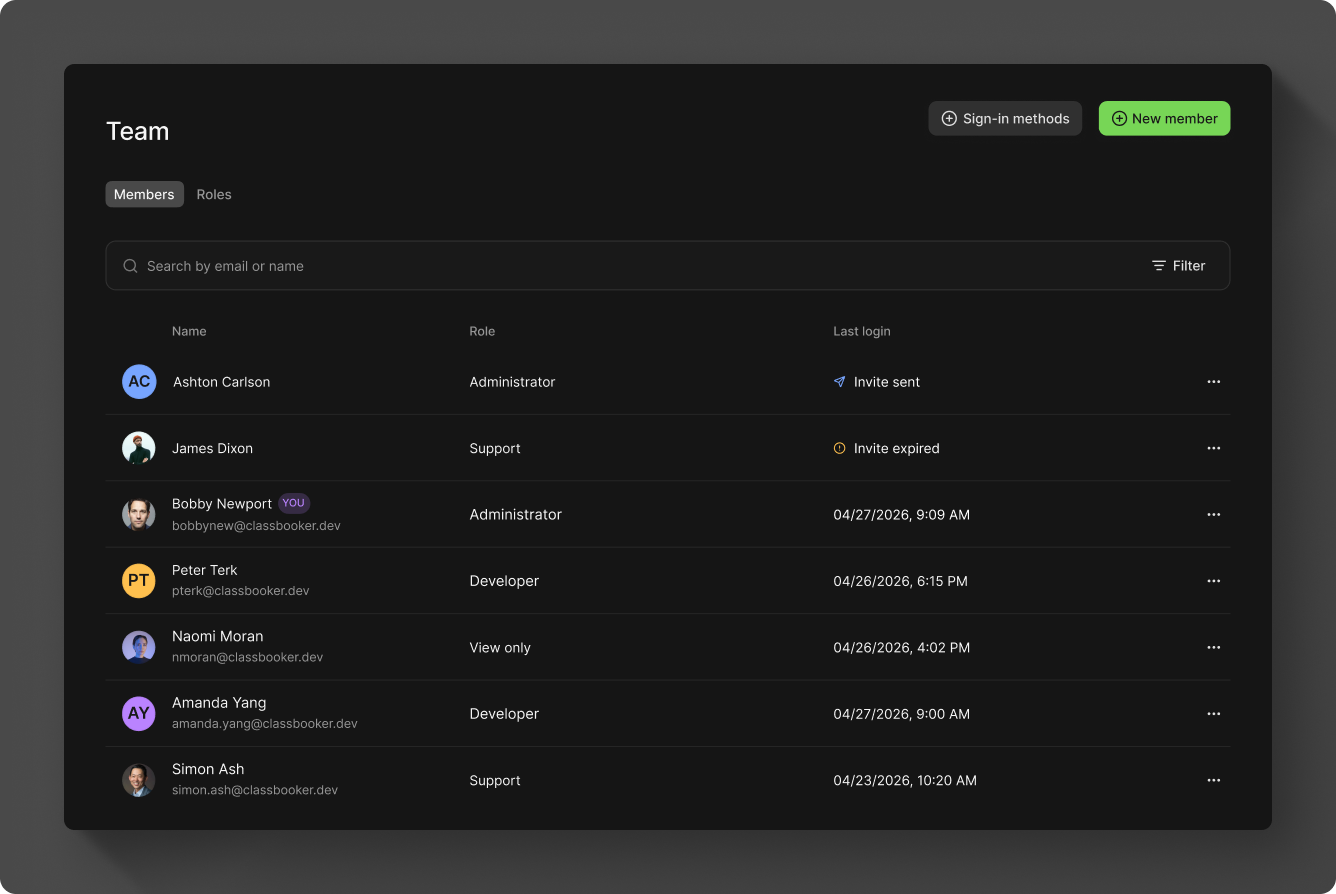This screenshot has width=1336, height=894.
Task: Click last login 04/27/2026, 9:00 AM
Action: pos(901,714)
